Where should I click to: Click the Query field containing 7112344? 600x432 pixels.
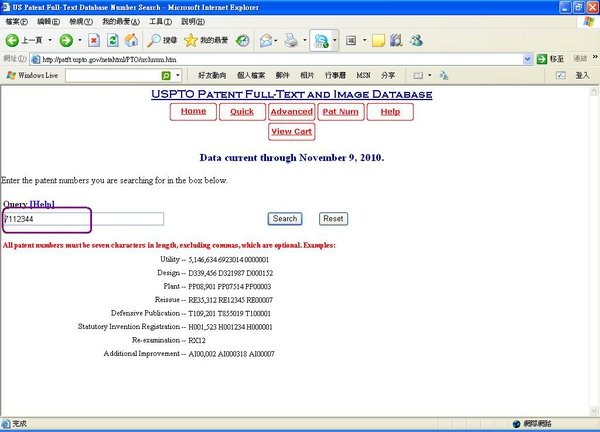click(83, 219)
